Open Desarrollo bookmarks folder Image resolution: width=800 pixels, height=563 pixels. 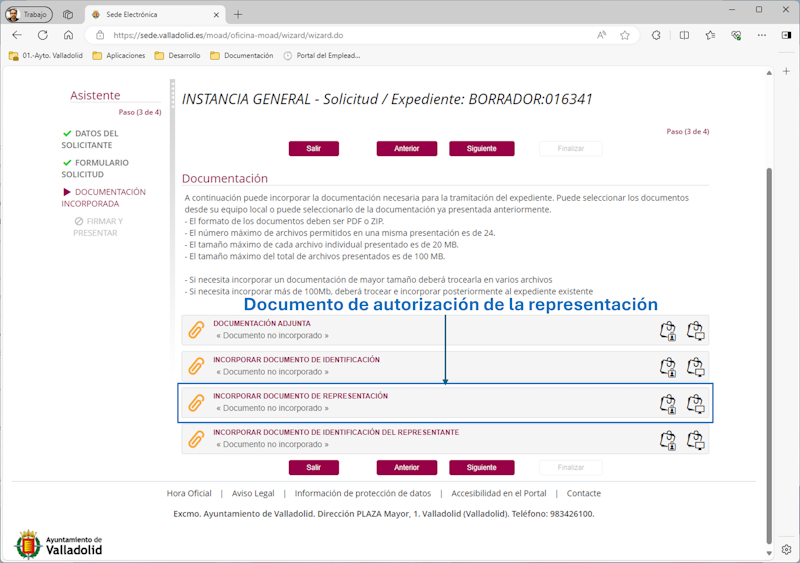[x=178, y=56]
